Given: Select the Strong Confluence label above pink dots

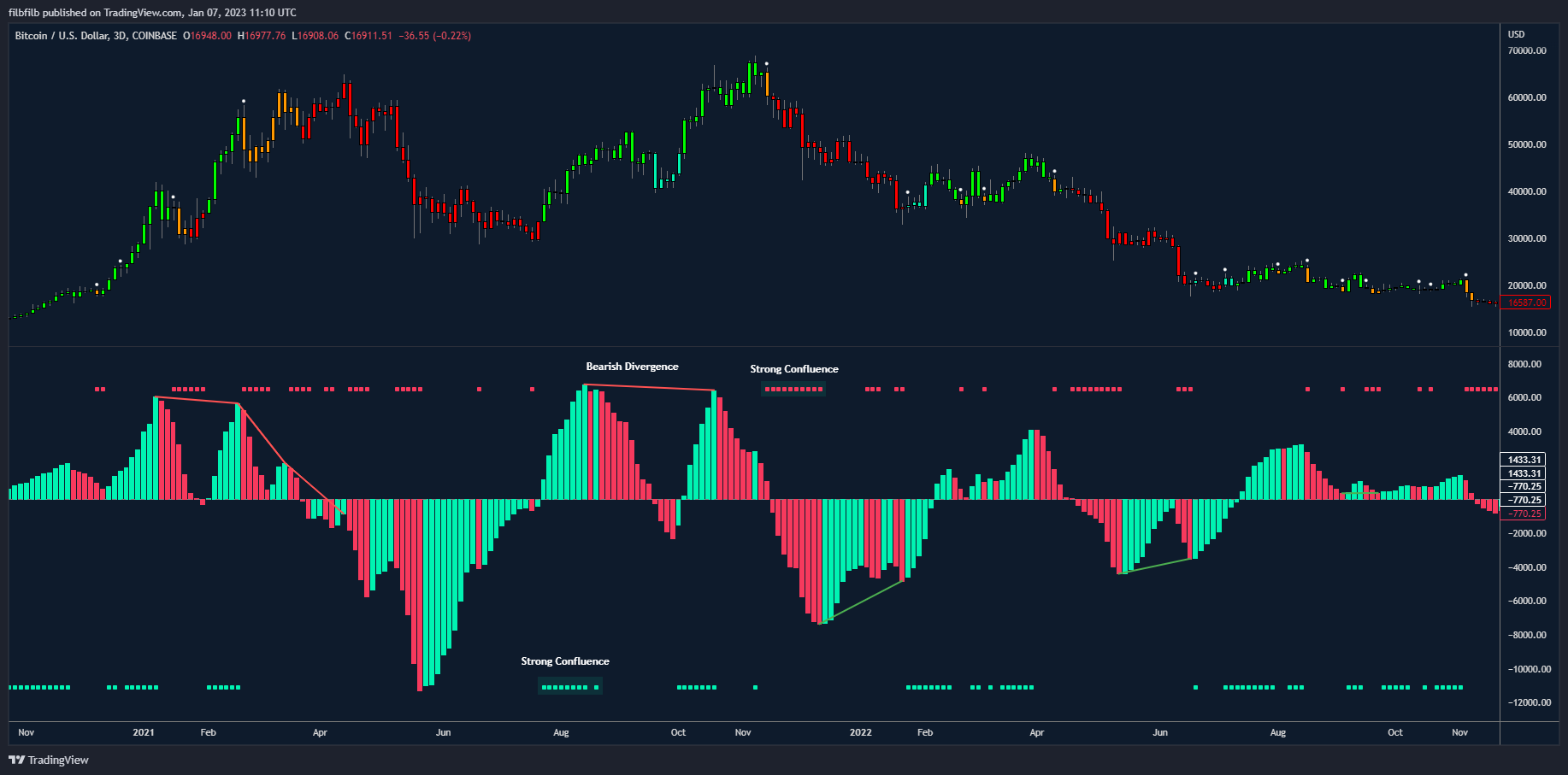Looking at the screenshot, I should click(x=794, y=369).
